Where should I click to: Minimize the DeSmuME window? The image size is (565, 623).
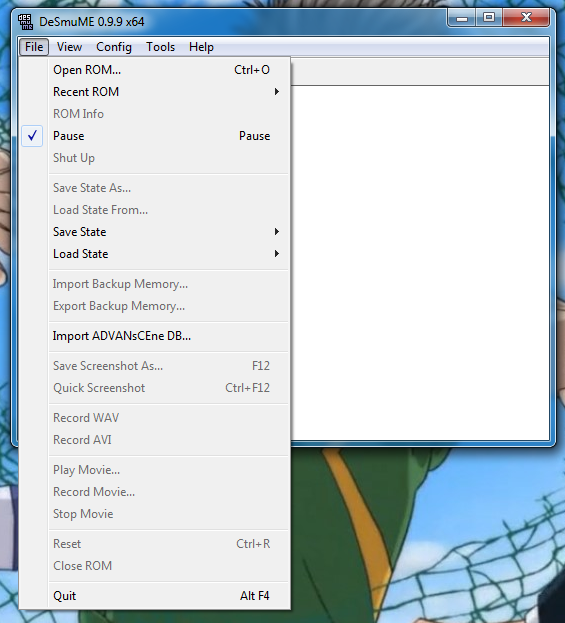[462, 18]
